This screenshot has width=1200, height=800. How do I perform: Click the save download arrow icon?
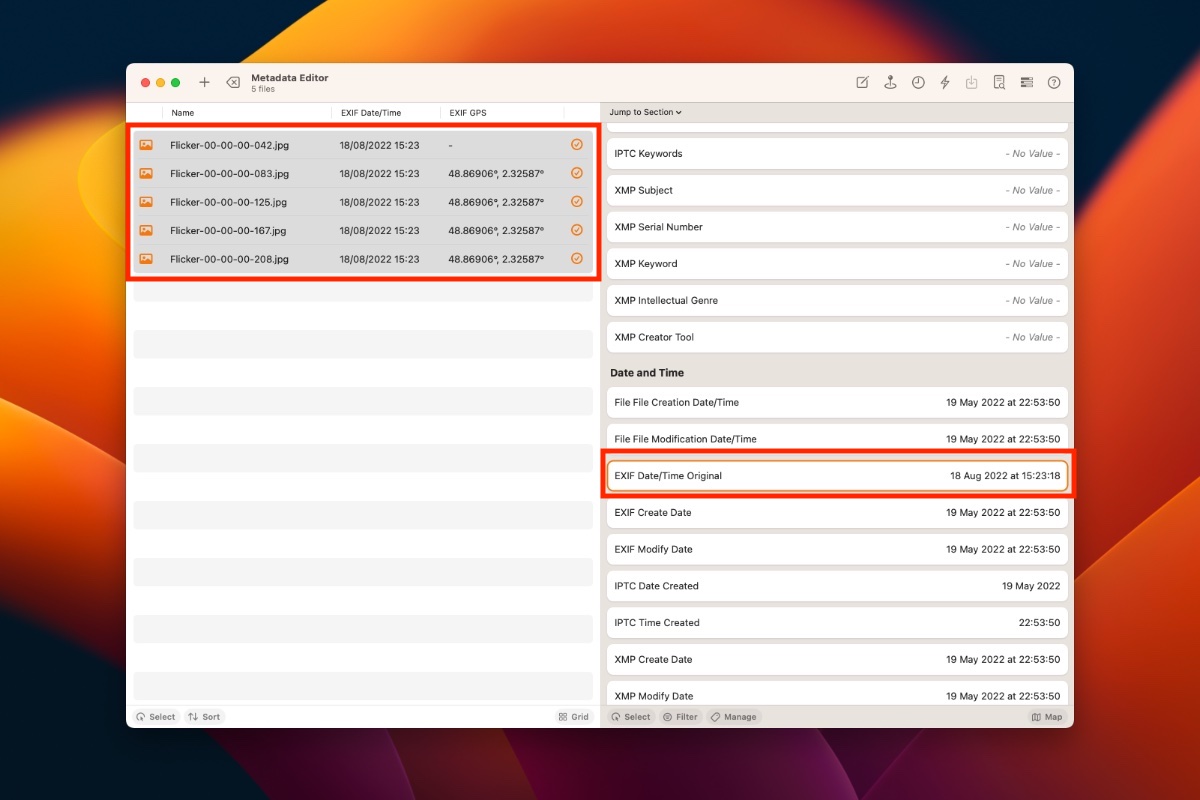971,83
